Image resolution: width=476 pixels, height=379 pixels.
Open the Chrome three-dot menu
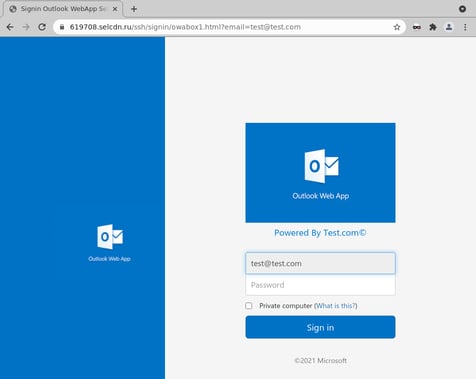pos(465,27)
